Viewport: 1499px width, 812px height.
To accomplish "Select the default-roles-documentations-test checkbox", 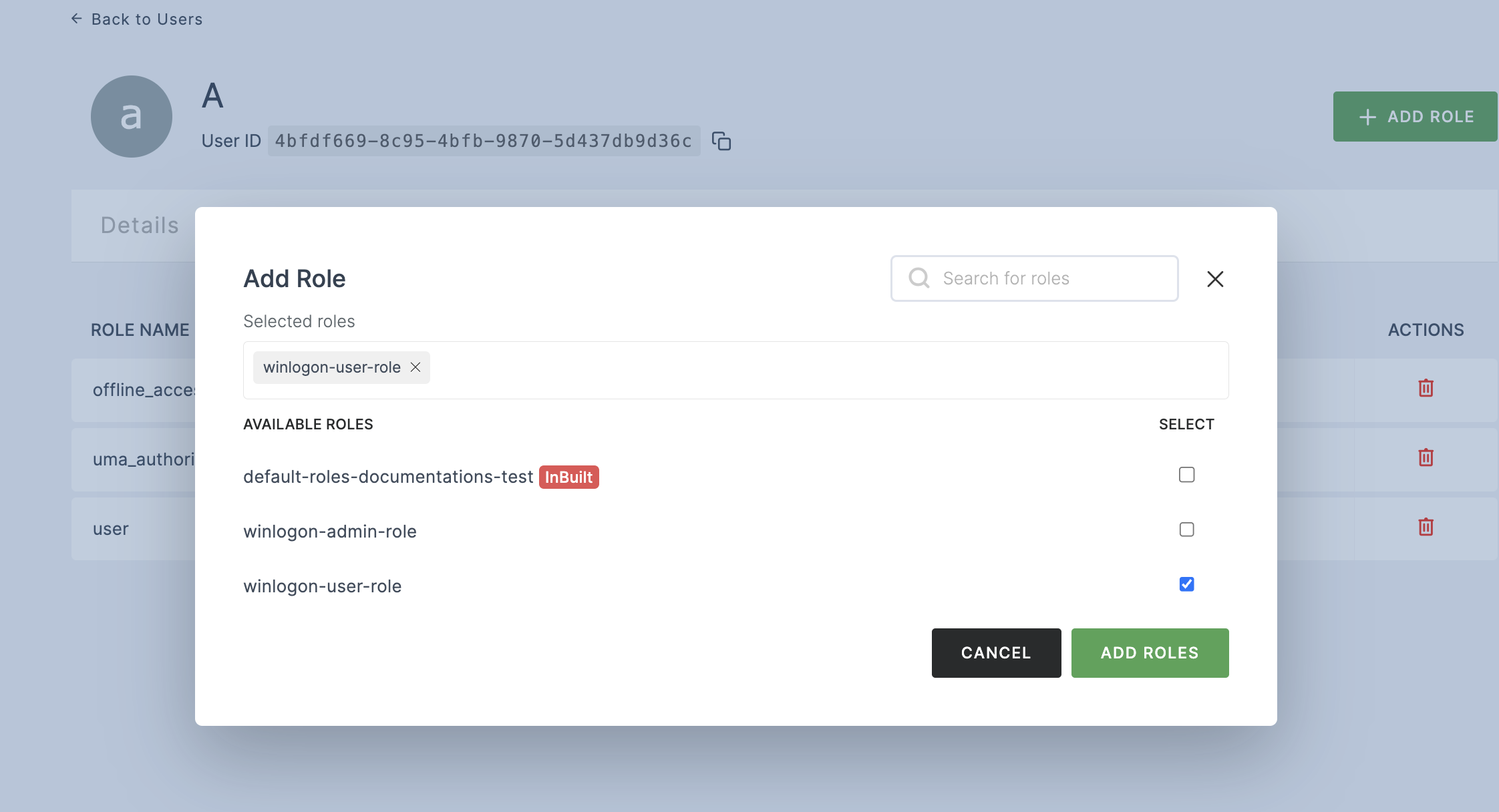I will (x=1187, y=475).
